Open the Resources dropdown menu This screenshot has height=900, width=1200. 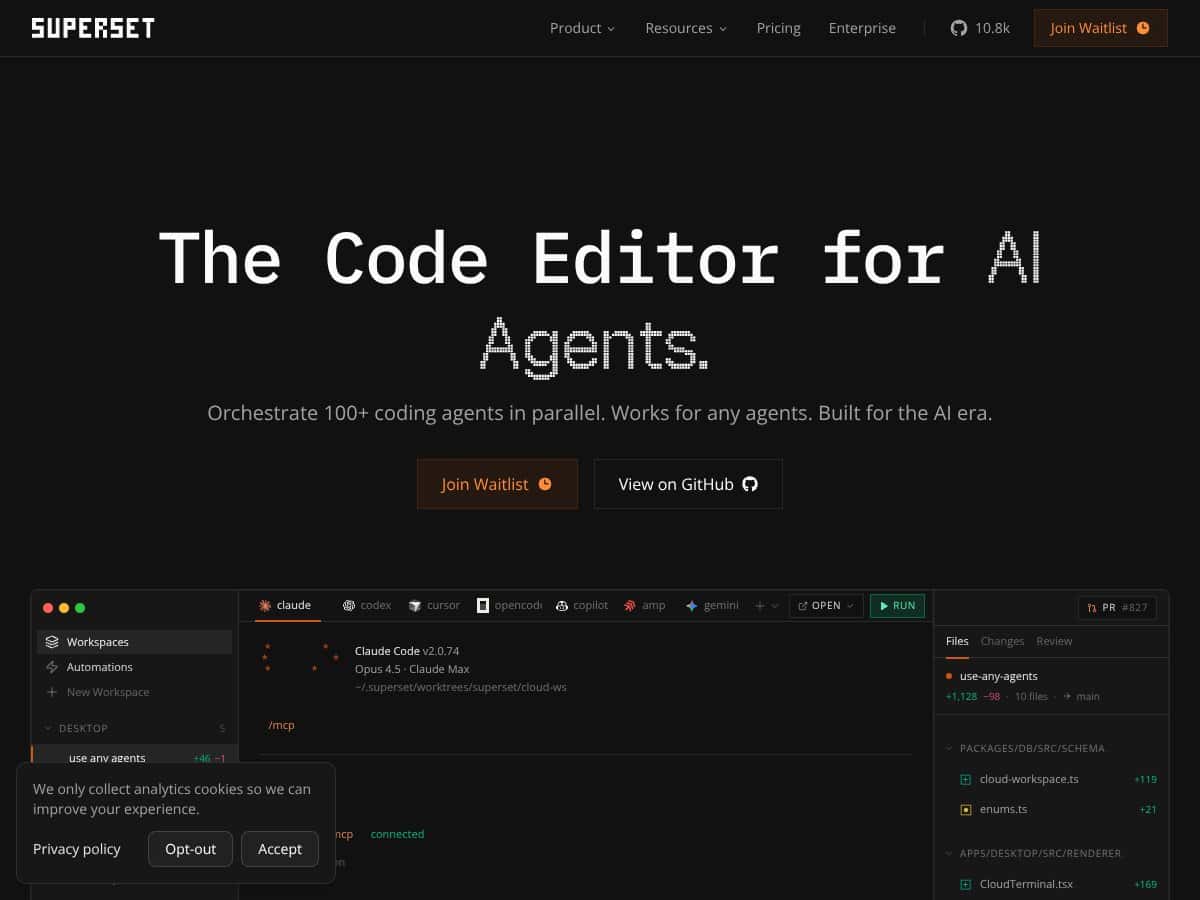click(686, 28)
